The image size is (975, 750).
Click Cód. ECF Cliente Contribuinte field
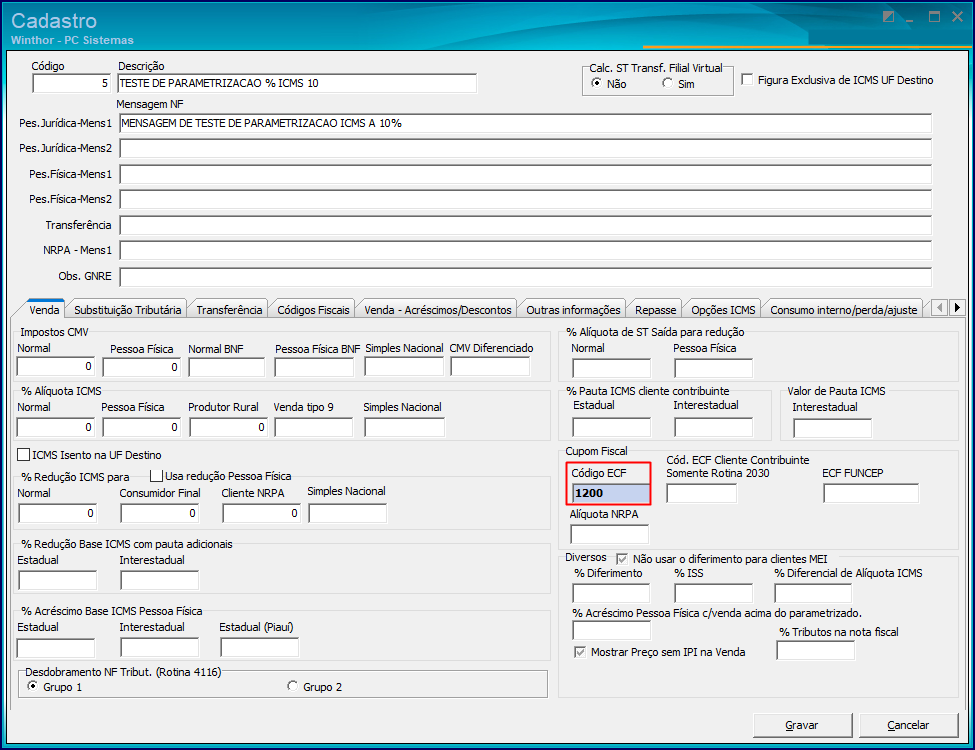[x=701, y=493]
